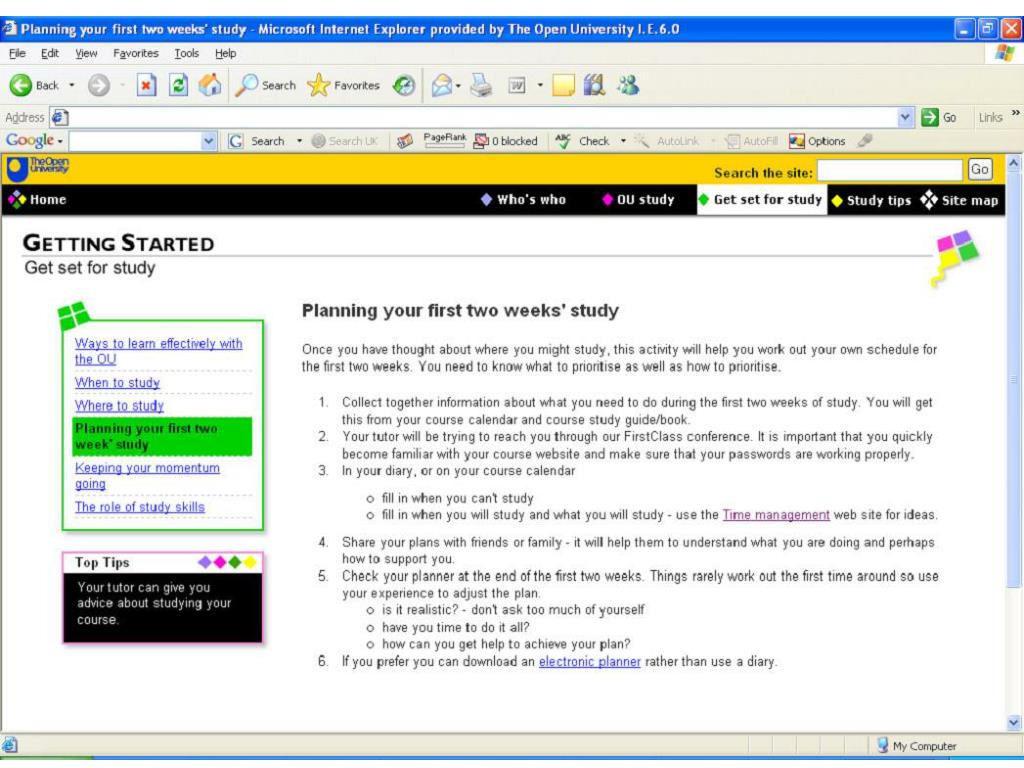1024x768 pixels.
Task: Click the Research book icon
Action: click(594, 85)
